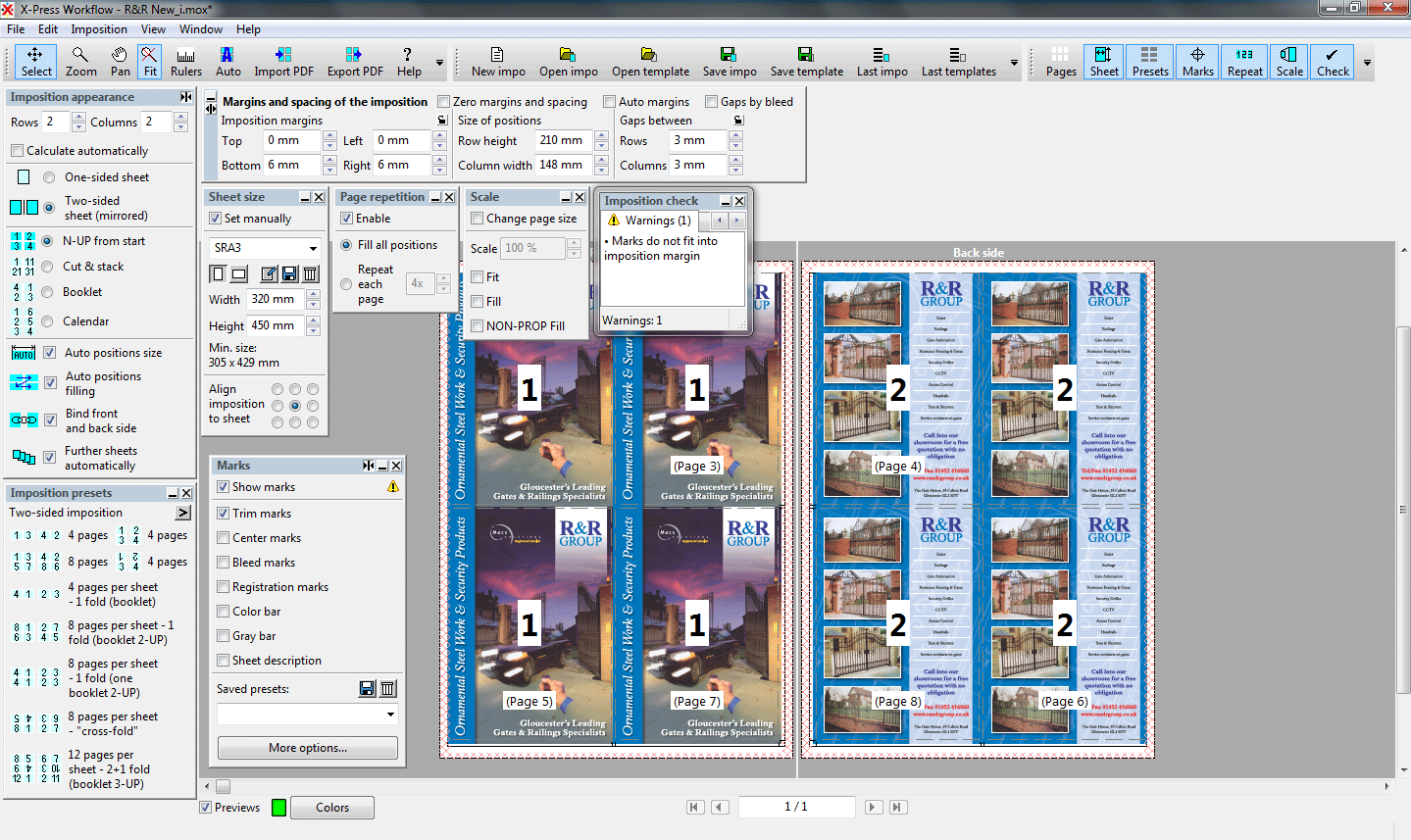Choose the Pan hand tool

click(120, 62)
